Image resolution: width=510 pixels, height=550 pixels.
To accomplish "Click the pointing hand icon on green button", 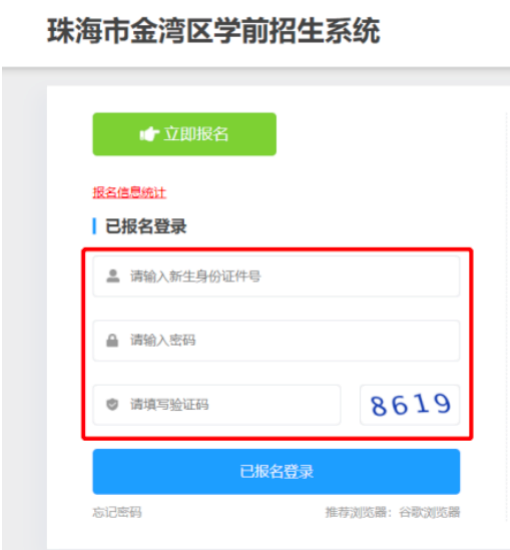I will click(x=149, y=134).
